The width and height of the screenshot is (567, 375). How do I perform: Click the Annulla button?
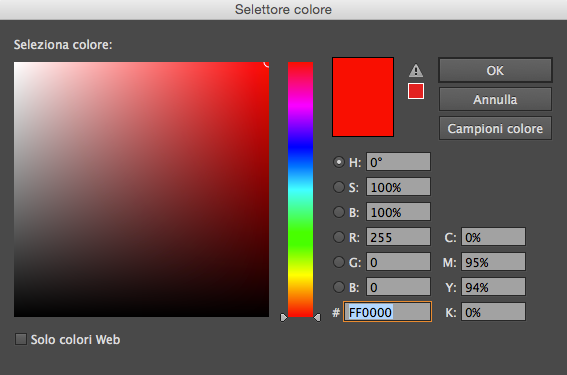tap(495, 99)
